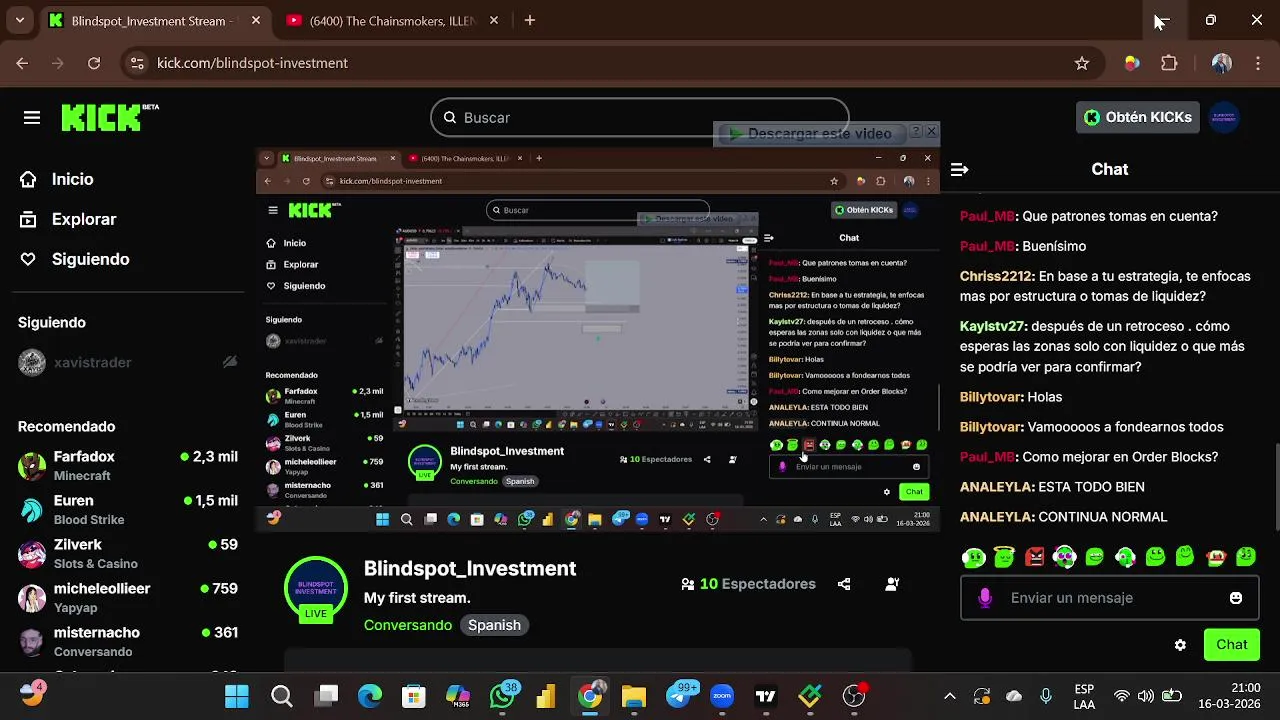Image resolution: width=1280 pixels, height=720 pixels.
Task: Open Telegram from the taskbar
Action: pyautogui.click(x=680, y=696)
